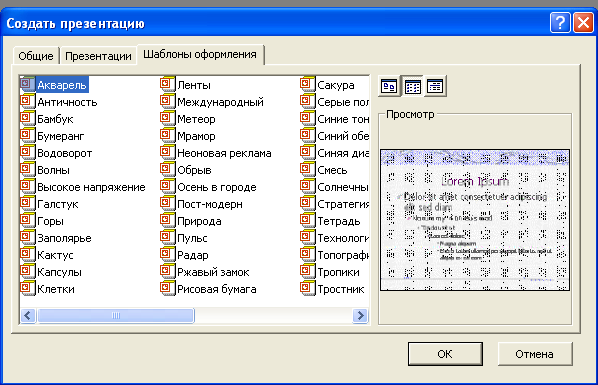The image size is (598, 385).
Task: Choose the Рисовая бумага template name
Action: tap(217, 290)
